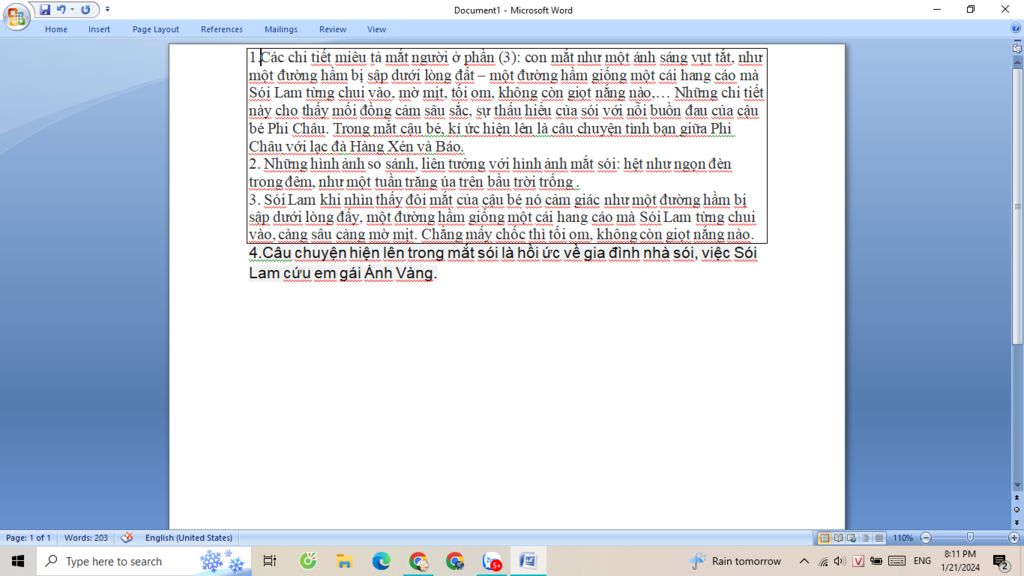Open Word Count from Words: 203

pos(86,537)
